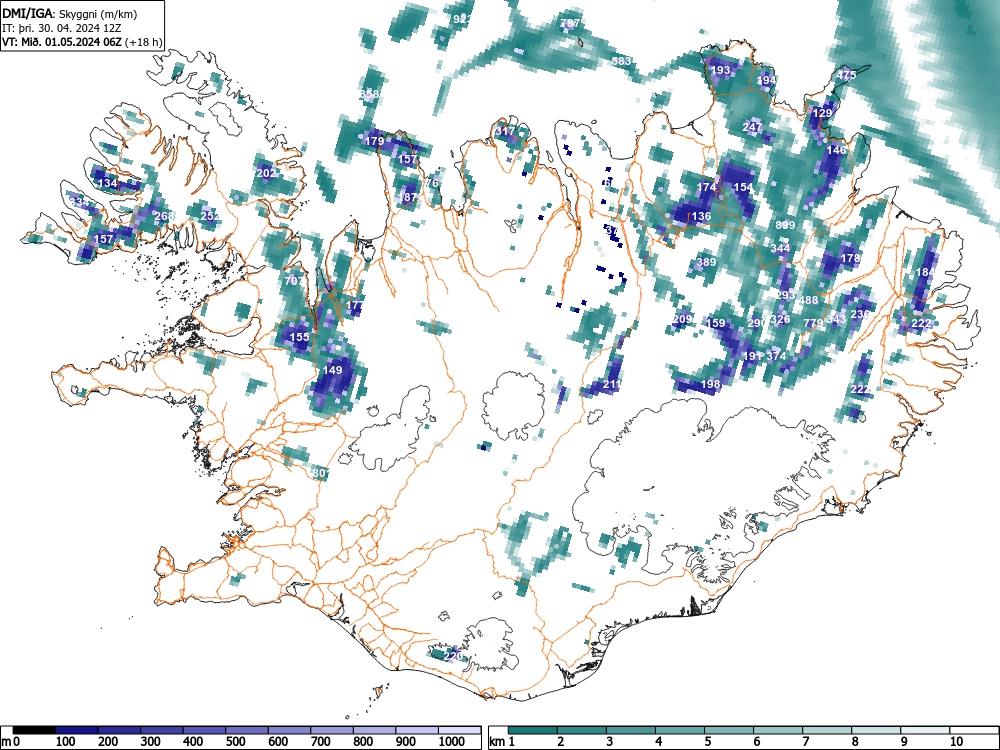Click visibility value 268 on the map
Screen dimensions: 1000x750
tap(164, 216)
